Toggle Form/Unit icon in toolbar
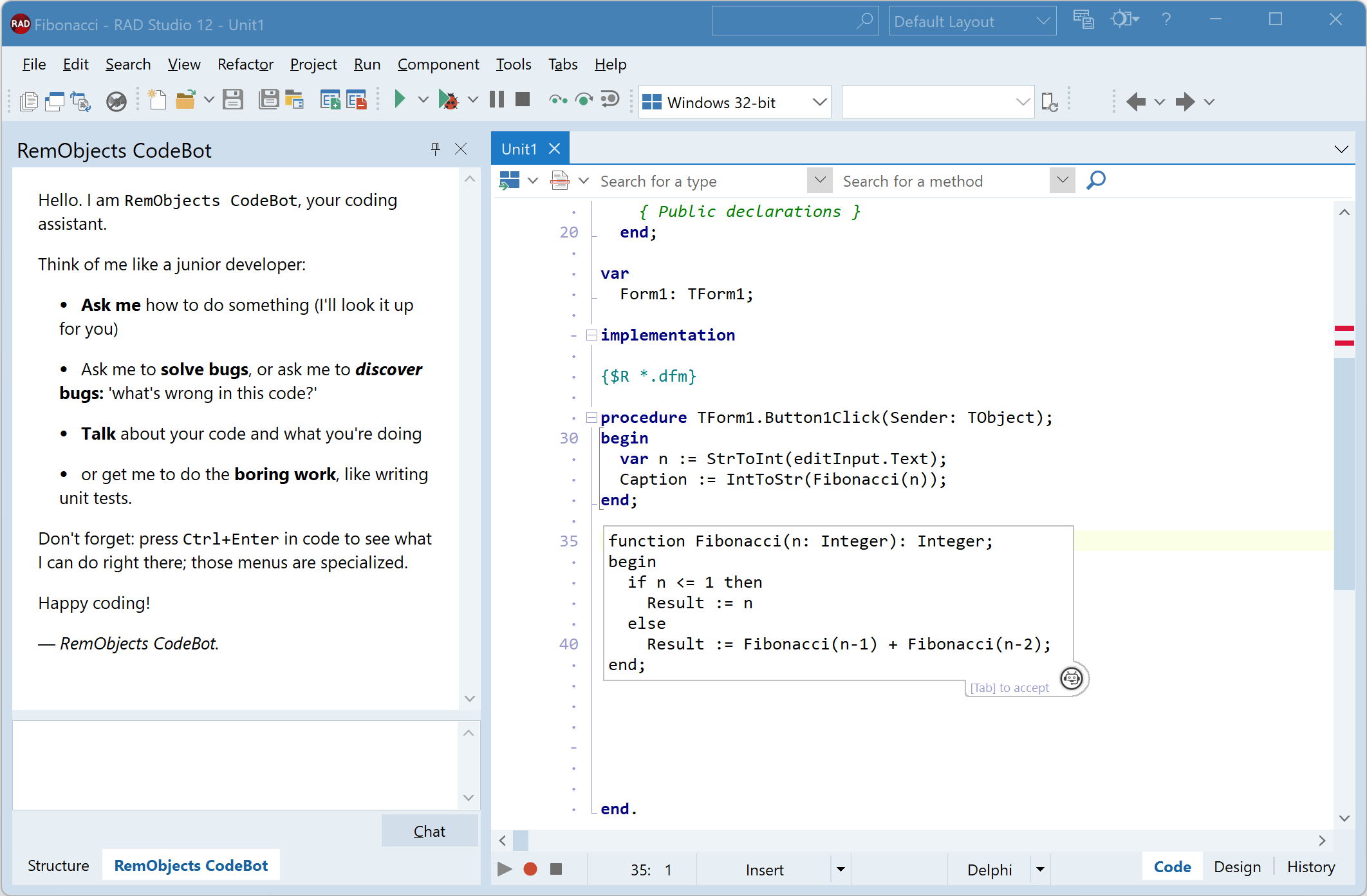This screenshot has height=896, width=1367. pos(81,101)
